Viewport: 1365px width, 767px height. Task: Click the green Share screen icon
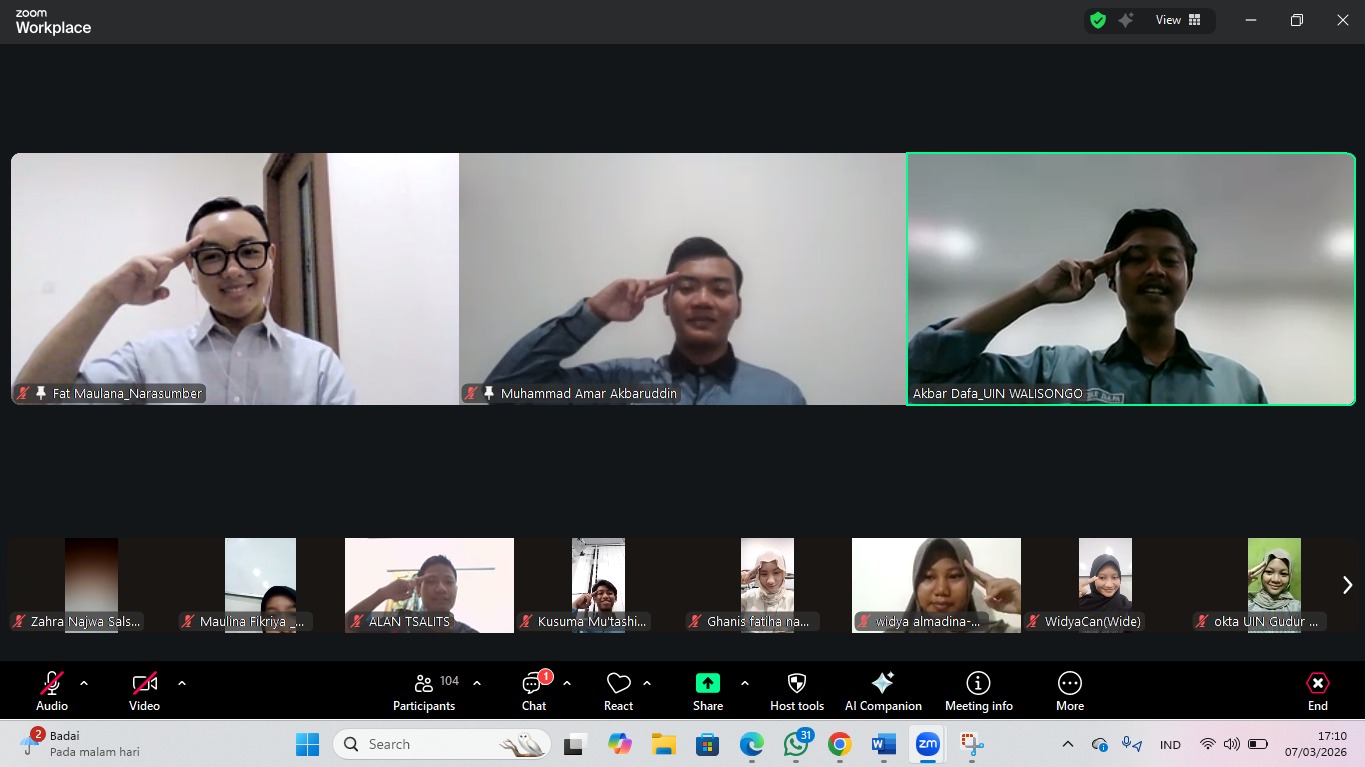[x=708, y=683]
